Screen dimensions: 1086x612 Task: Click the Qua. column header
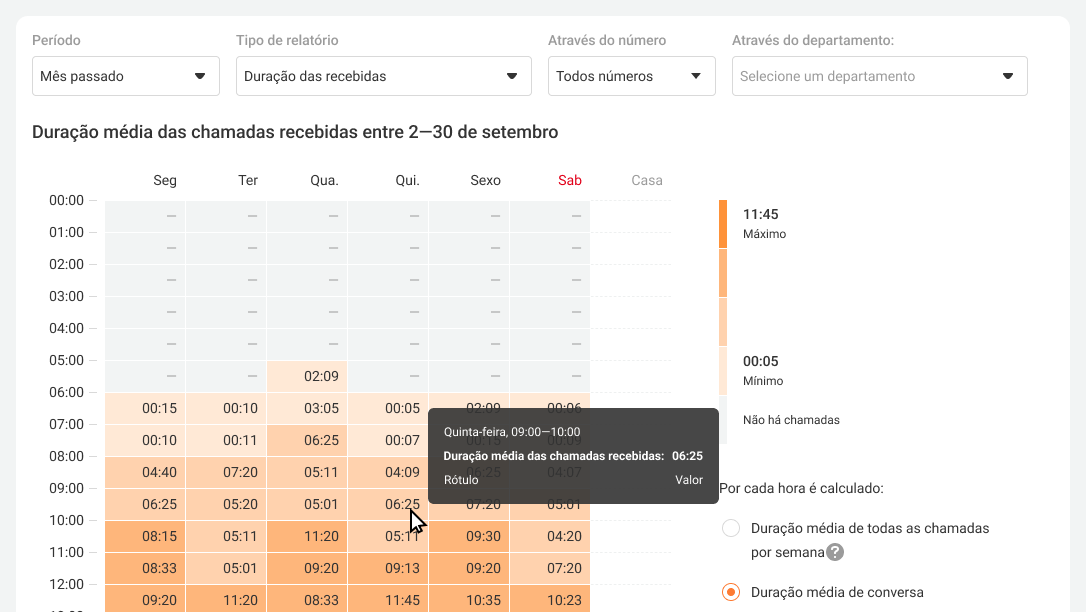324,181
